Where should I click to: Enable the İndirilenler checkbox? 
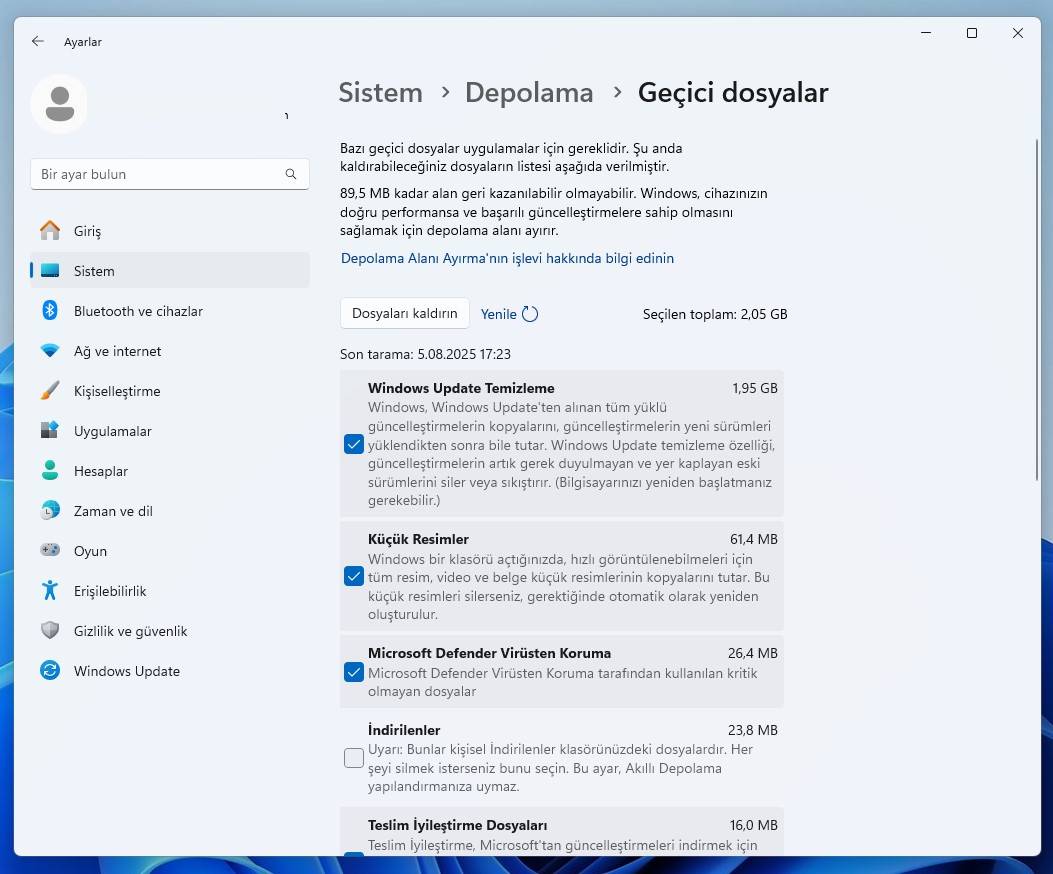click(x=353, y=758)
